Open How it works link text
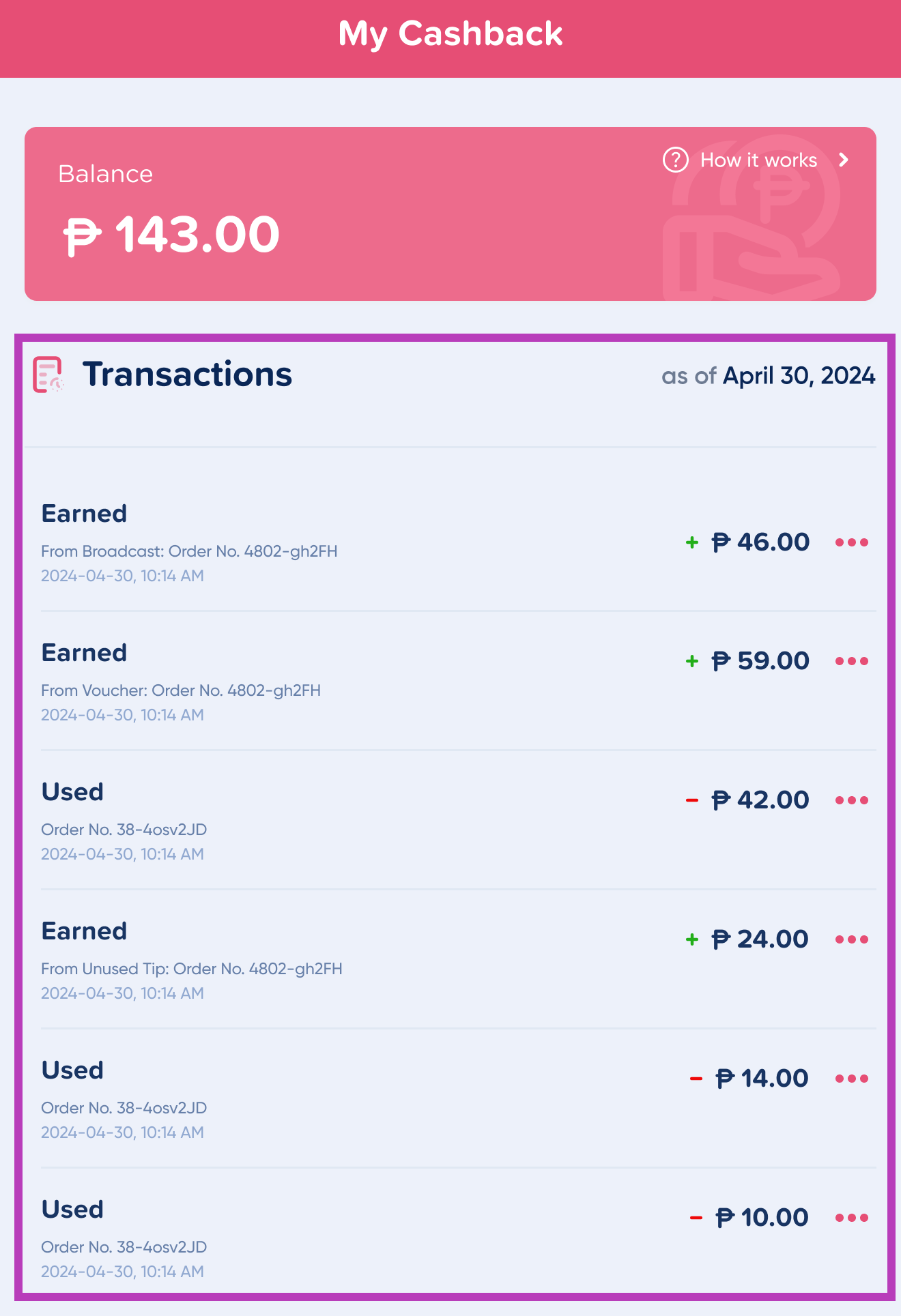This screenshot has height=1316, width=901. (x=758, y=160)
